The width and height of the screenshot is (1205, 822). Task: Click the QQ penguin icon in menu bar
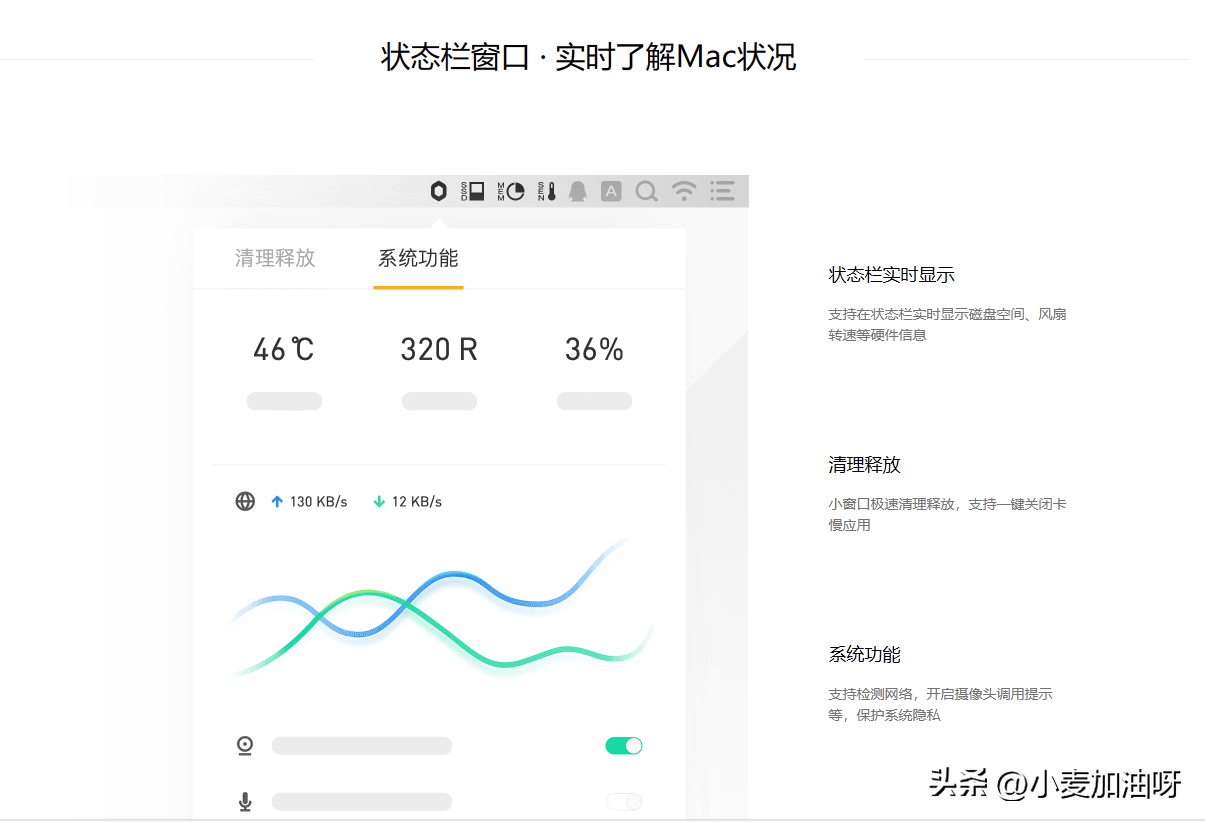(x=577, y=191)
